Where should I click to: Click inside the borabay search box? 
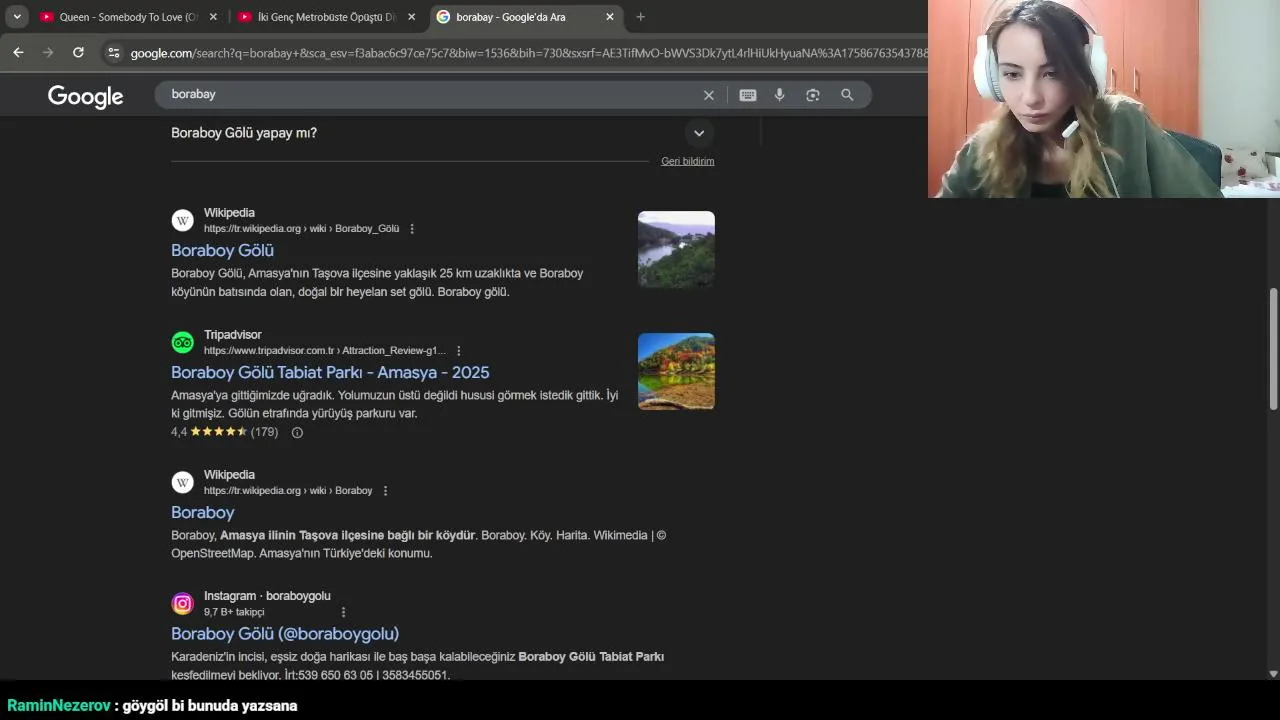[x=430, y=94]
